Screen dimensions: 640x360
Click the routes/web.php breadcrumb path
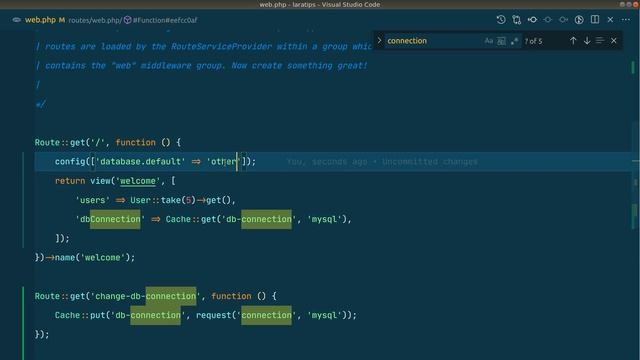pyautogui.click(x=95, y=20)
